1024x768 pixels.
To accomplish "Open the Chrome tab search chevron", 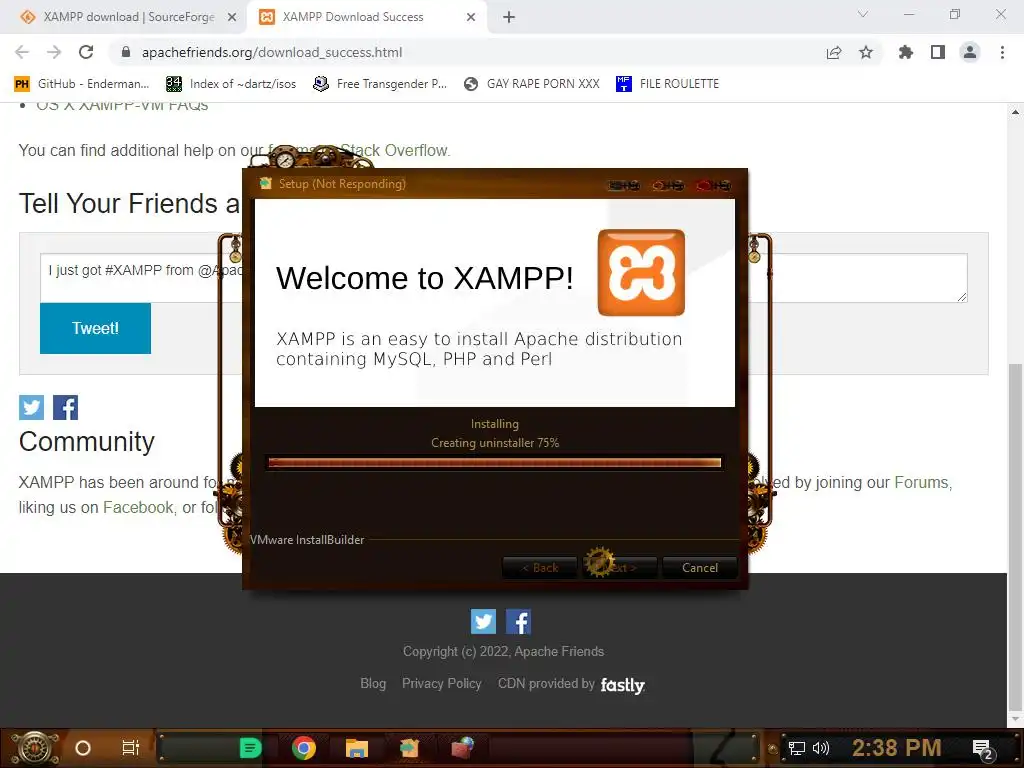I will 863,14.
